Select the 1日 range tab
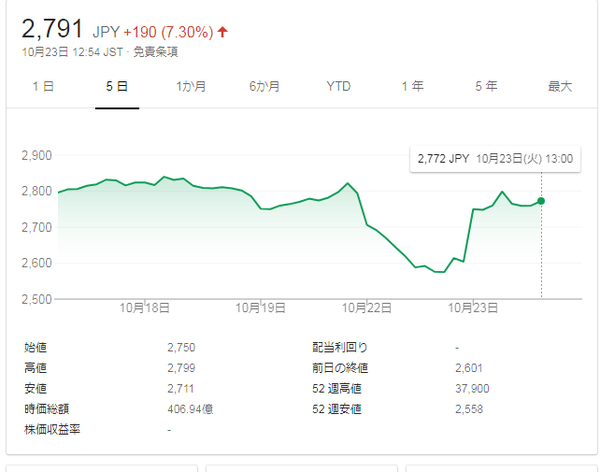 click(x=43, y=86)
